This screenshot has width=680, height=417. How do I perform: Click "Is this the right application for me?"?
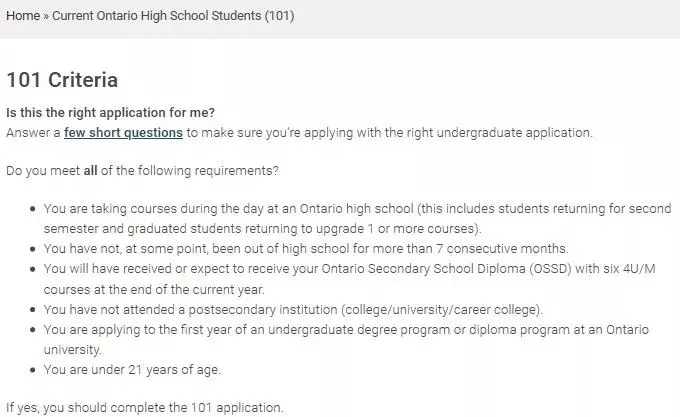tap(110, 112)
